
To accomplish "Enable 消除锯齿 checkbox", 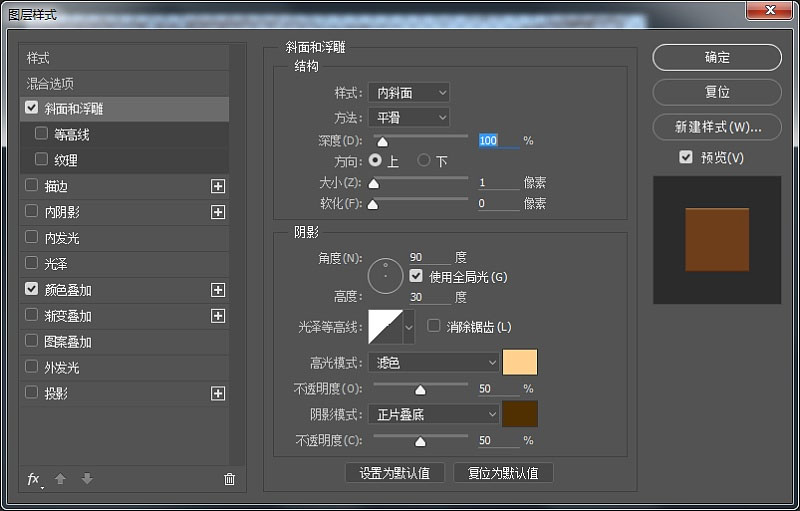I will pyautogui.click(x=434, y=326).
